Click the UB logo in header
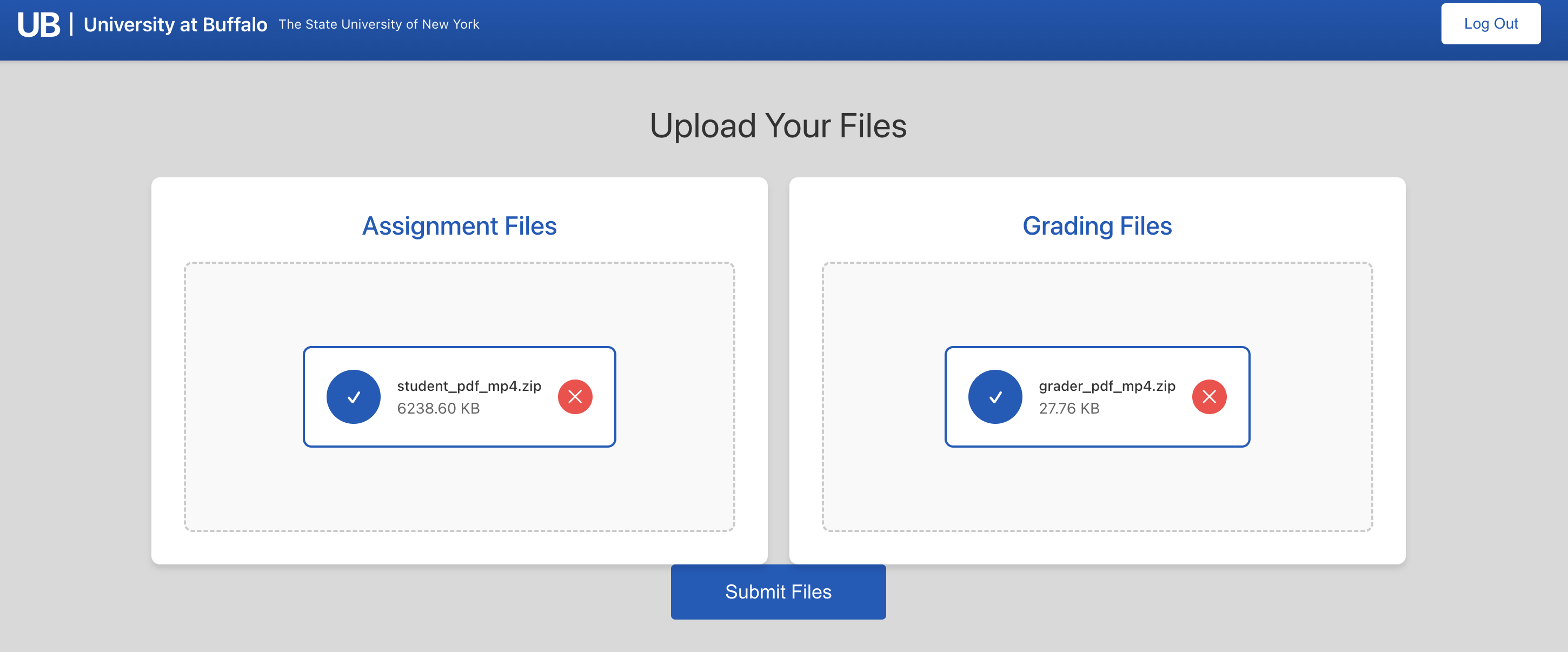This screenshot has width=1568, height=652. tap(39, 24)
